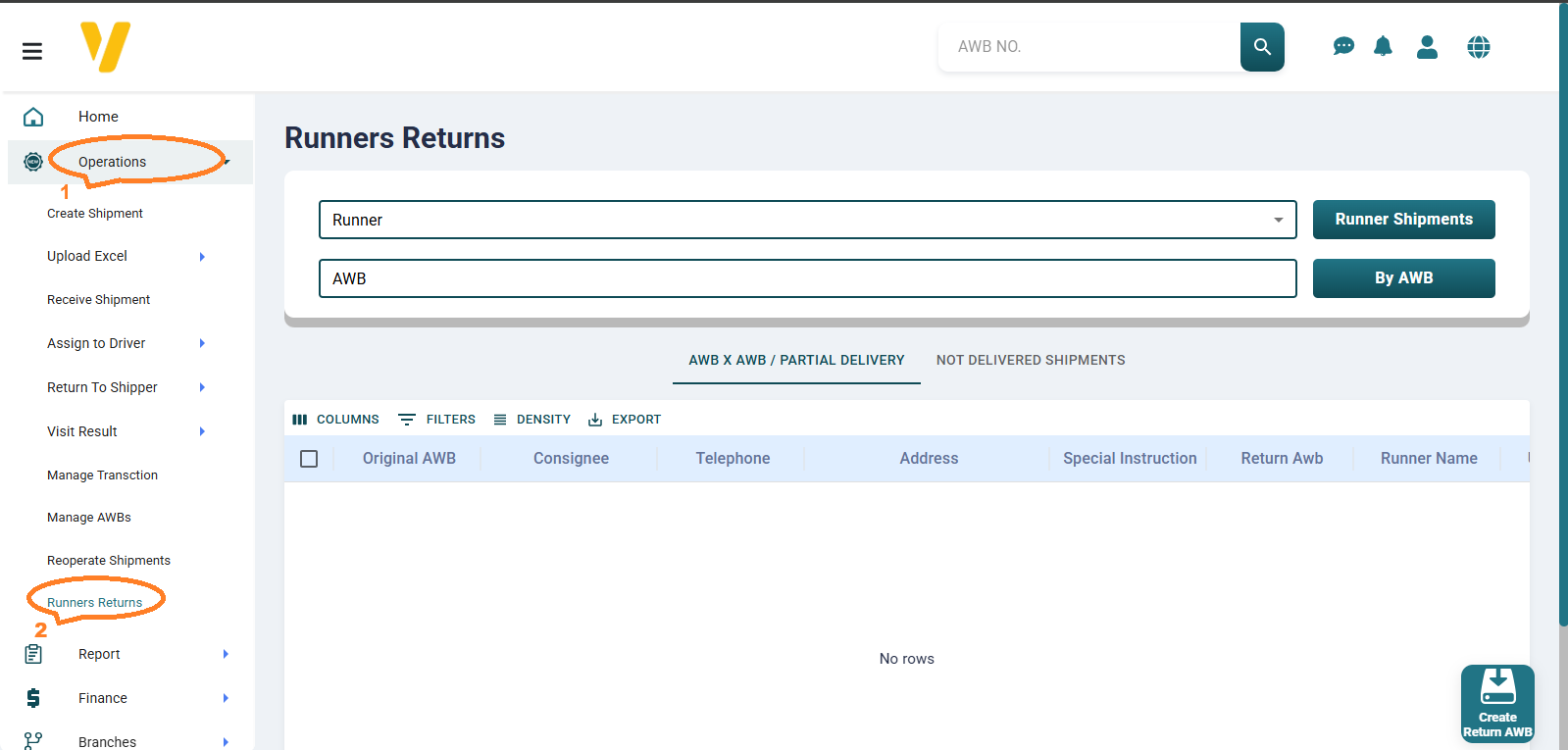Sort by Consignee column header
The height and width of the screenshot is (750, 1568).
coord(571,459)
